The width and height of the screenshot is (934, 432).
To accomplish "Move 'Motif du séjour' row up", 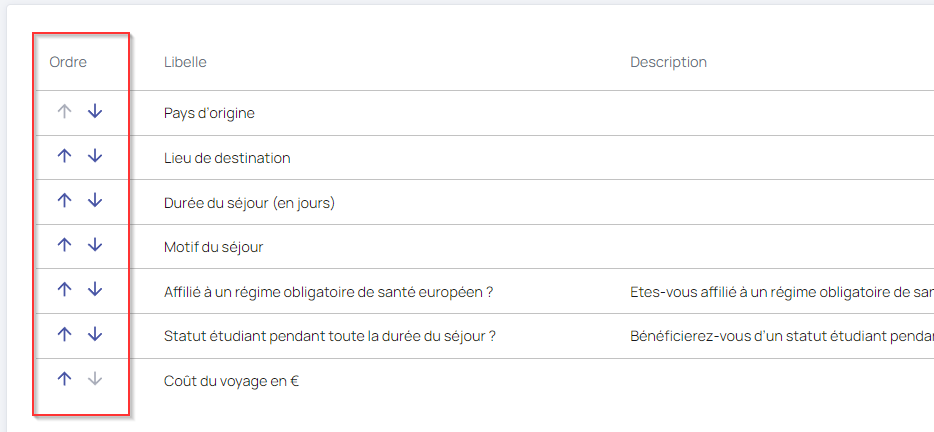I will 65,245.
